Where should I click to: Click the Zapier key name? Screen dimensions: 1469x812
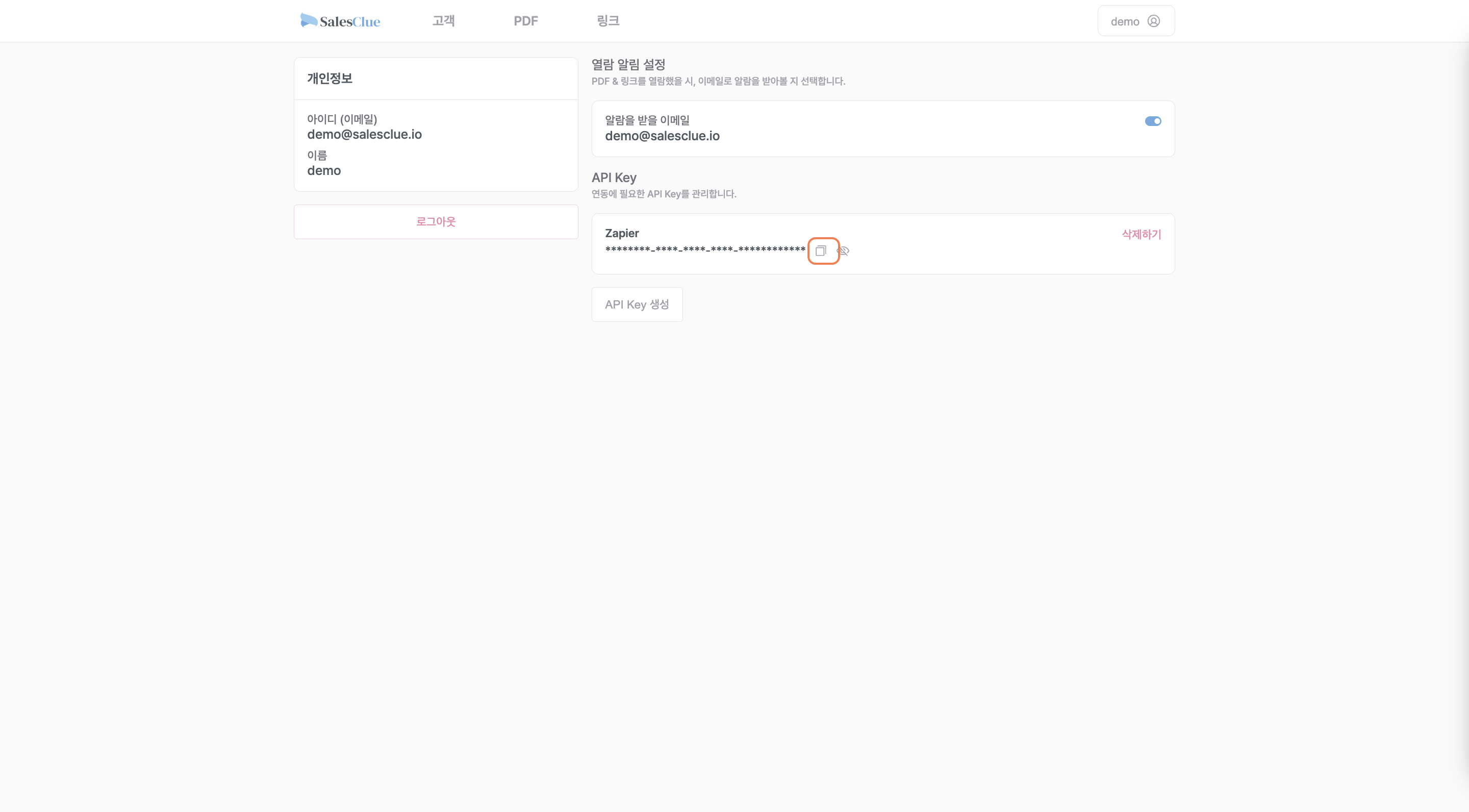click(x=622, y=233)
